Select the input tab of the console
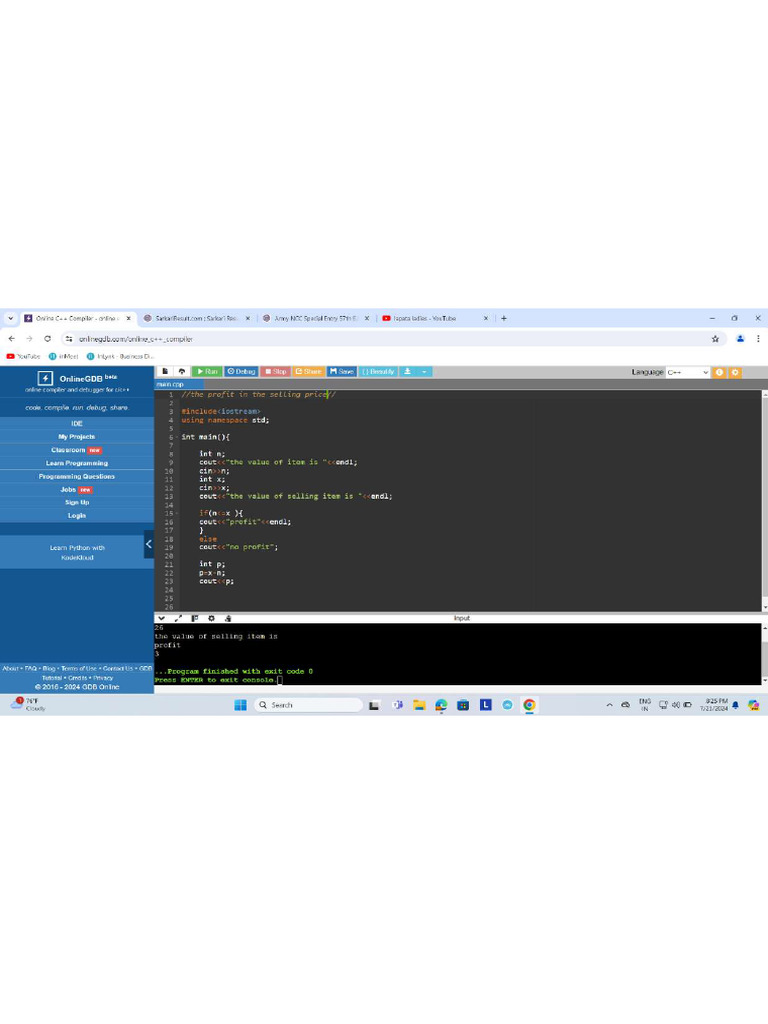 tap(462, 618)
